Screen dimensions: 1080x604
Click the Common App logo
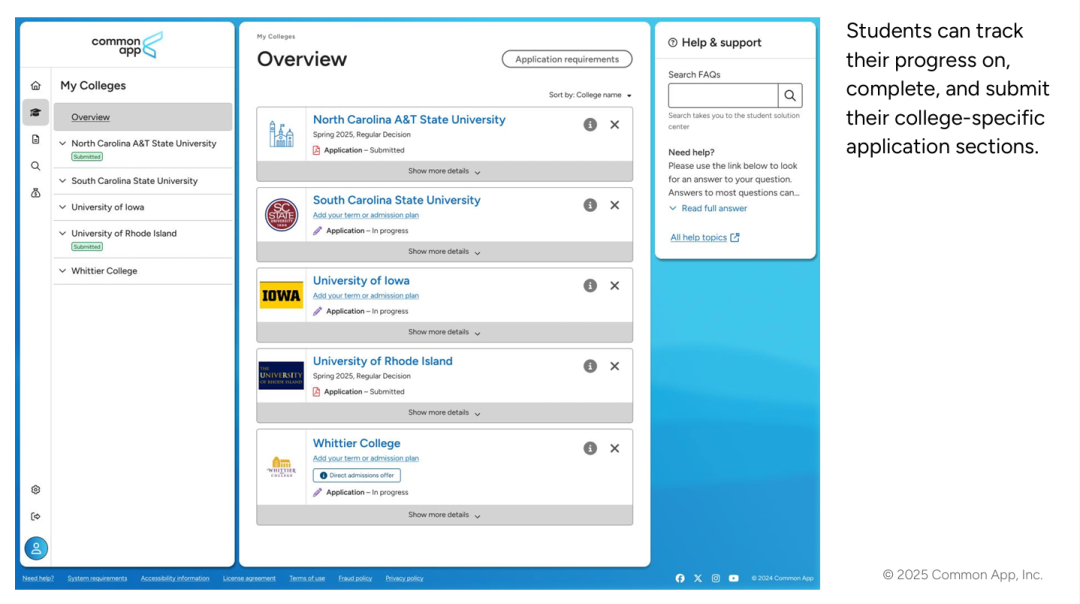(127, 45)
